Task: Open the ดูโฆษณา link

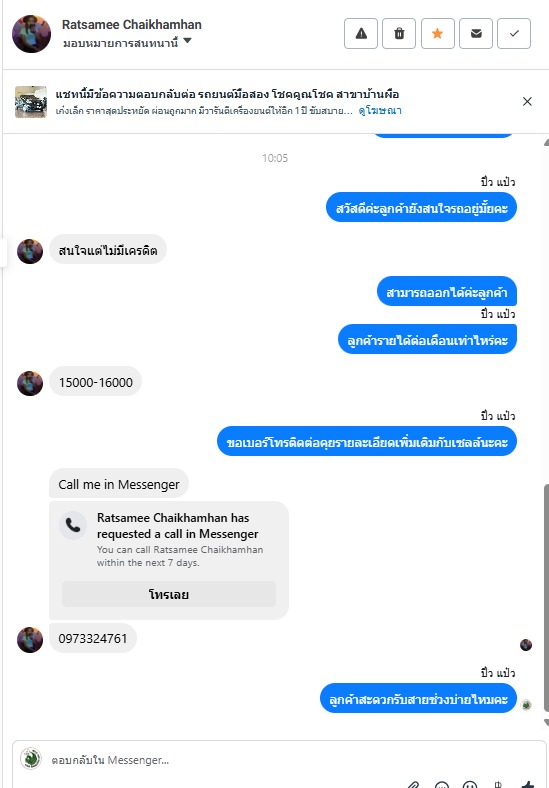Action: 380,111
